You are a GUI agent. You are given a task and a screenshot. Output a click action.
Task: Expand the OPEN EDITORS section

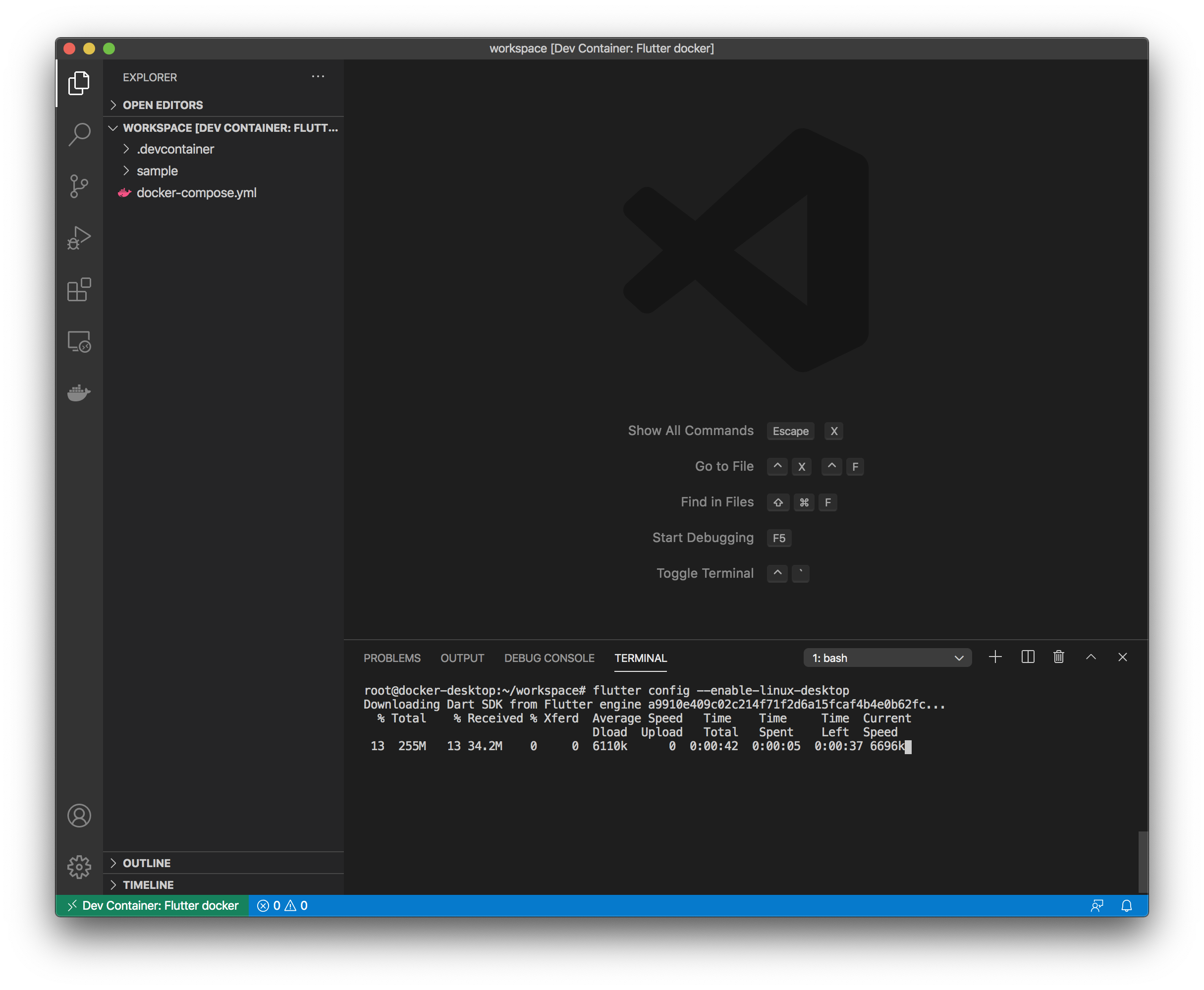[224, 105]
